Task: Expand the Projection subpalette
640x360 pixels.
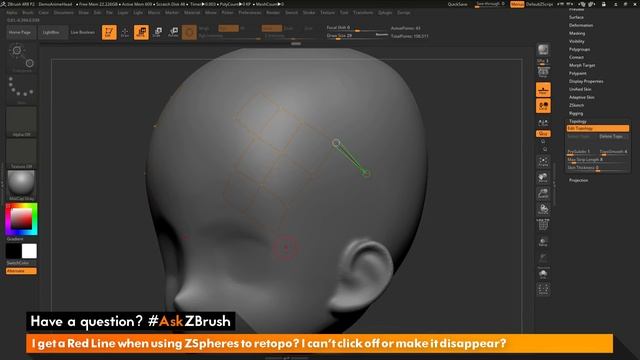Action: (579, 180)
